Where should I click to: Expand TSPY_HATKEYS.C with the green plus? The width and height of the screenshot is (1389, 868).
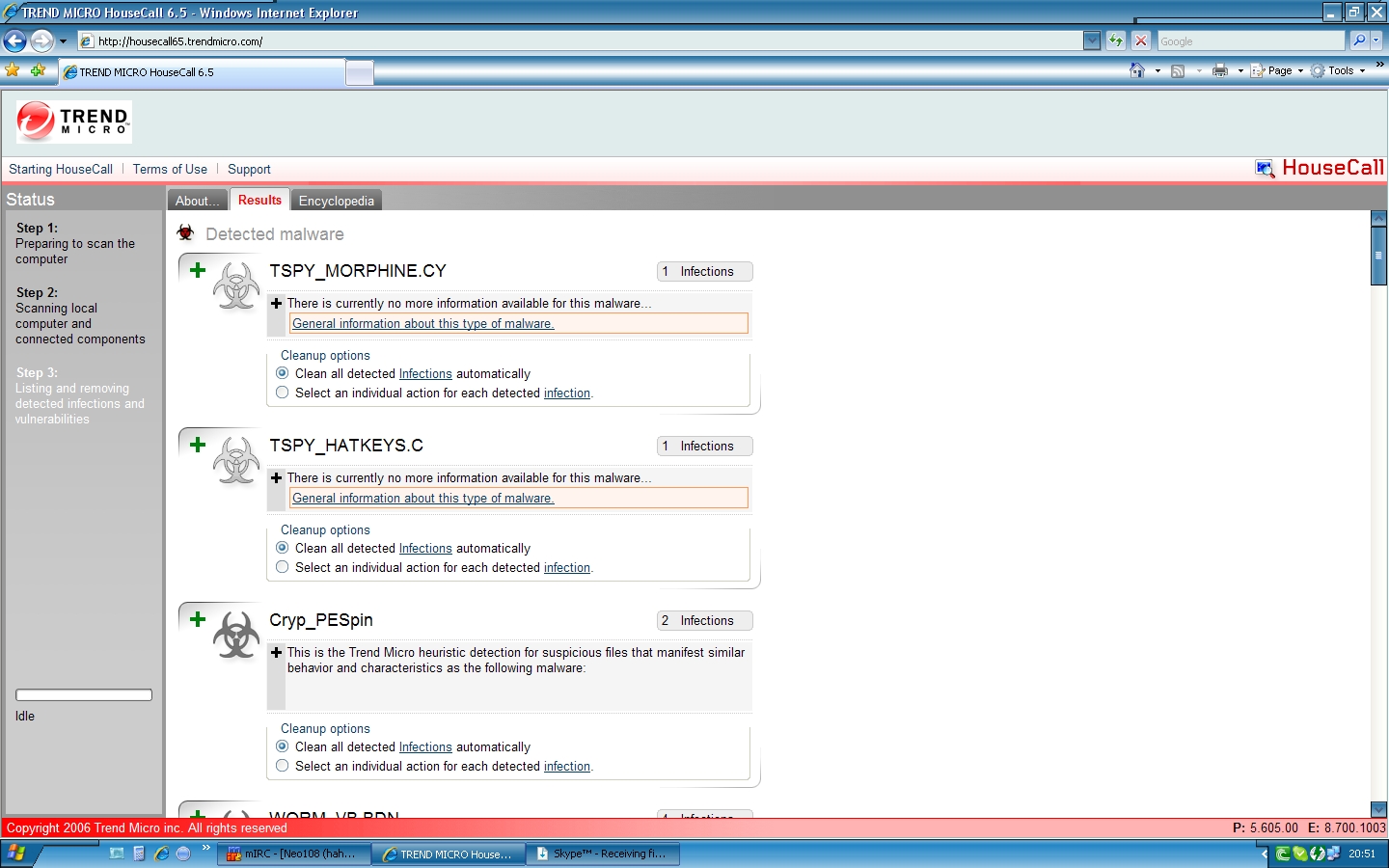[198, 445]
